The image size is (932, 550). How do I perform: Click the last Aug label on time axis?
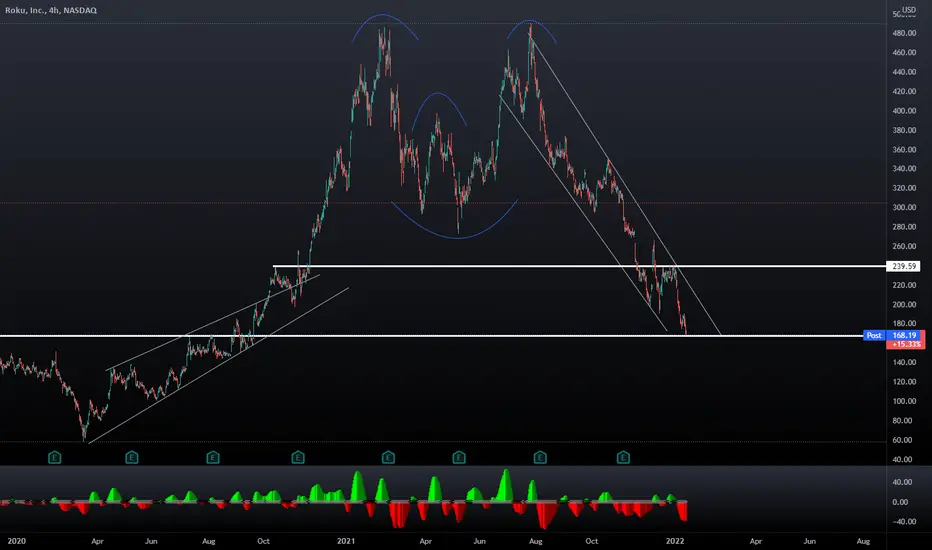tap(863, 541)
